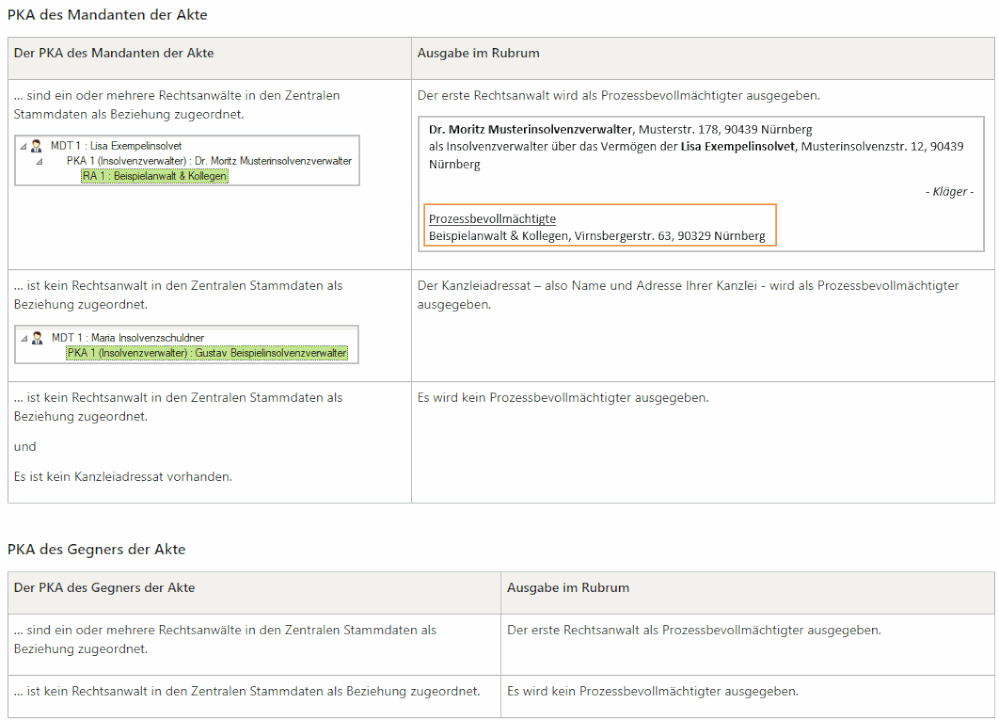Click 'Der erste Rechtsanwalt wird als Prozessbevollmächtigter ausgegeben.'

coord(619,96)
